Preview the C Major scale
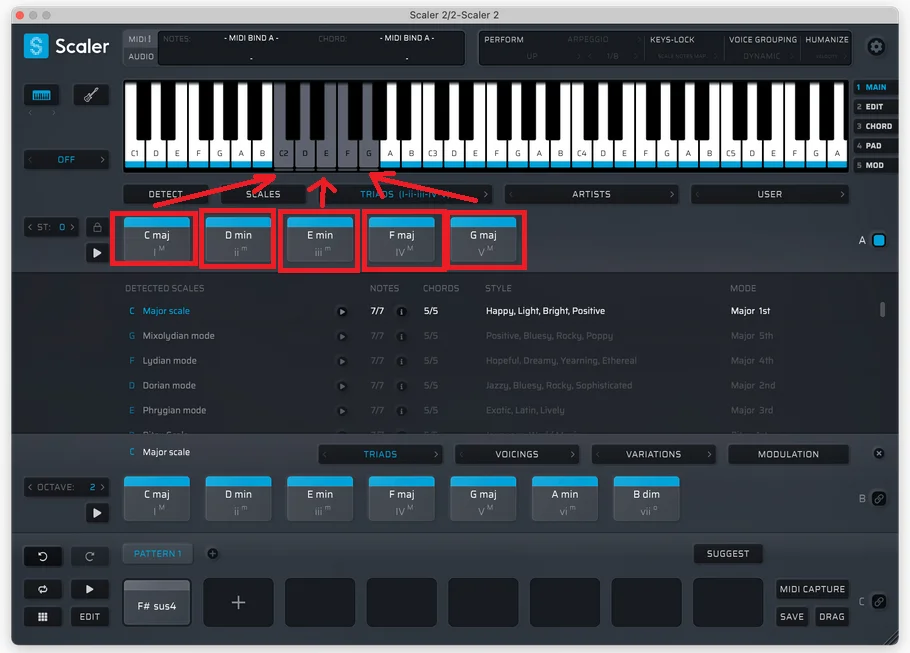This screenshot has width=910, height=653. (x=342, y=312)
